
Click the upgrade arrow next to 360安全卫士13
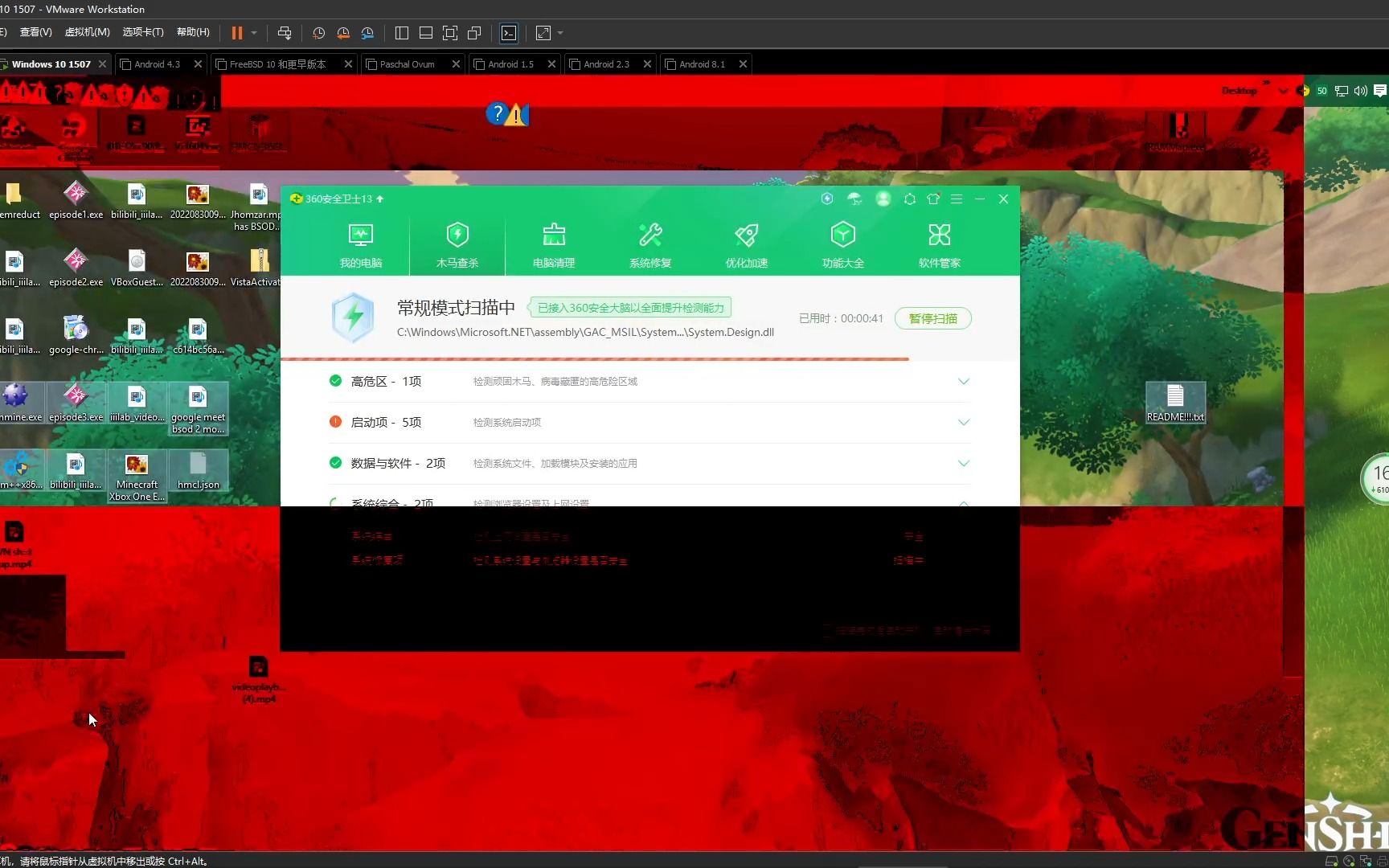pos(380,199)
